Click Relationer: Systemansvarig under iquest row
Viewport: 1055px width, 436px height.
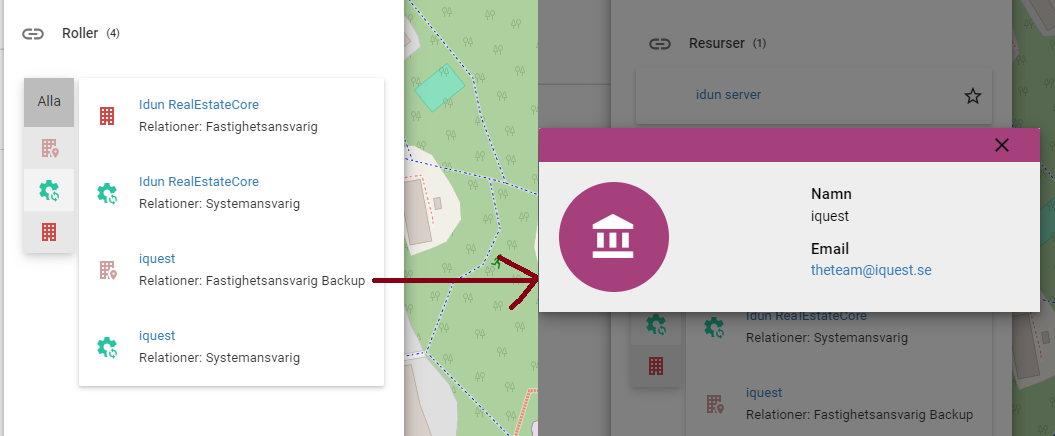[219, 358]
